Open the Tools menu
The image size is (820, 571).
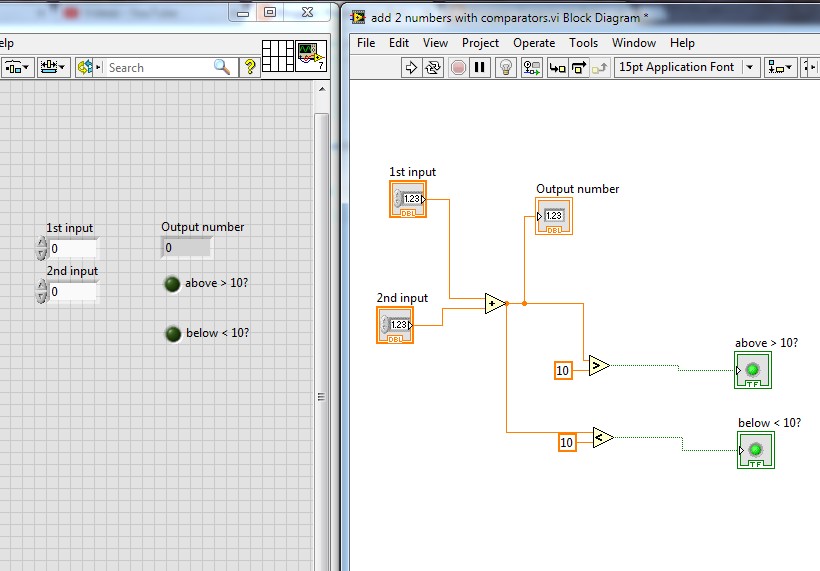(583, 43)
